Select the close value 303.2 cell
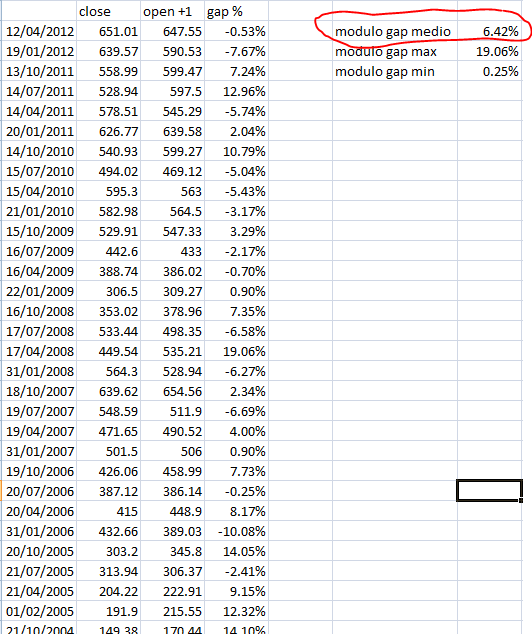Screen dimensions: 532x634 (108, 551)
